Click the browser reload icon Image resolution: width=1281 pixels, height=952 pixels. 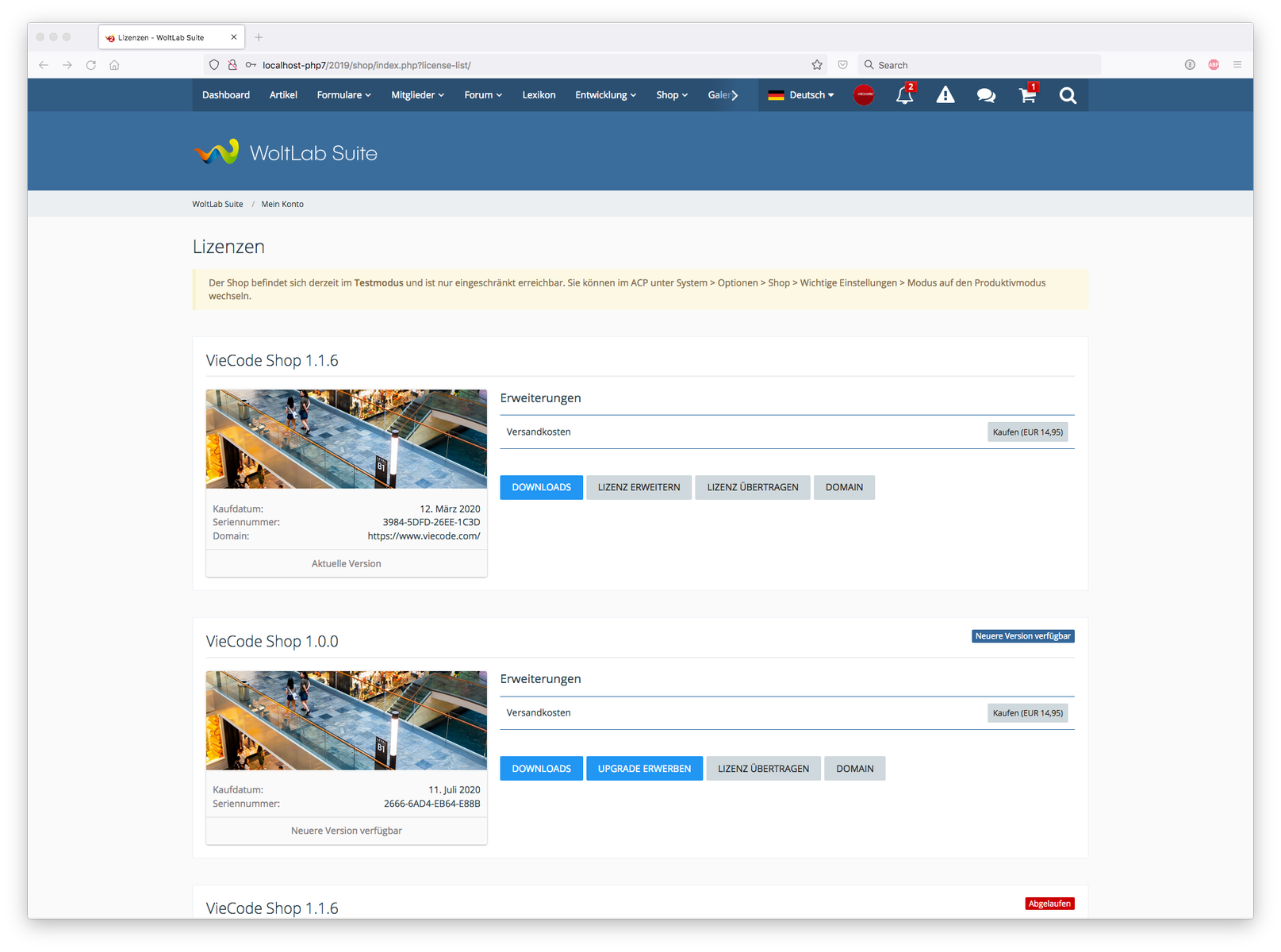pyautogui.click(x=91, y=65)
